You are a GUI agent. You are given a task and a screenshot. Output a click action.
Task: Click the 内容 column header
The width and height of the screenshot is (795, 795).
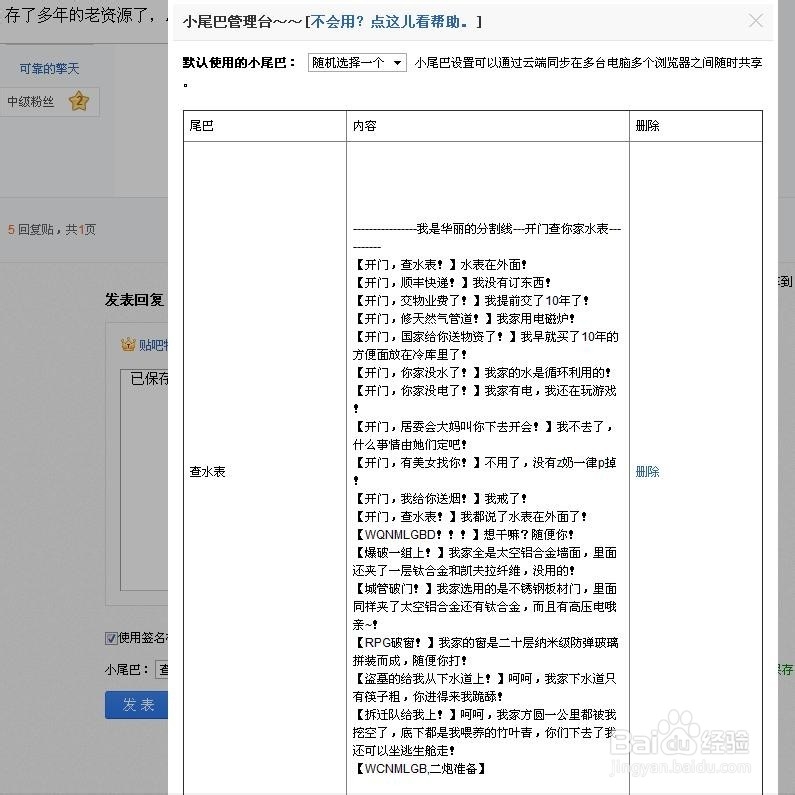[365, 126]
